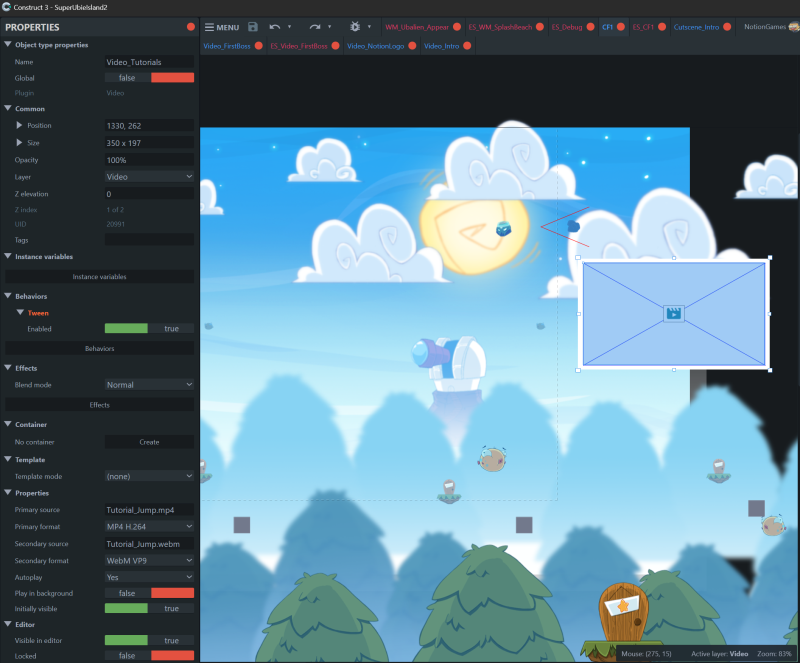Close the ES_Debug tab via red dot

[592, 27]
